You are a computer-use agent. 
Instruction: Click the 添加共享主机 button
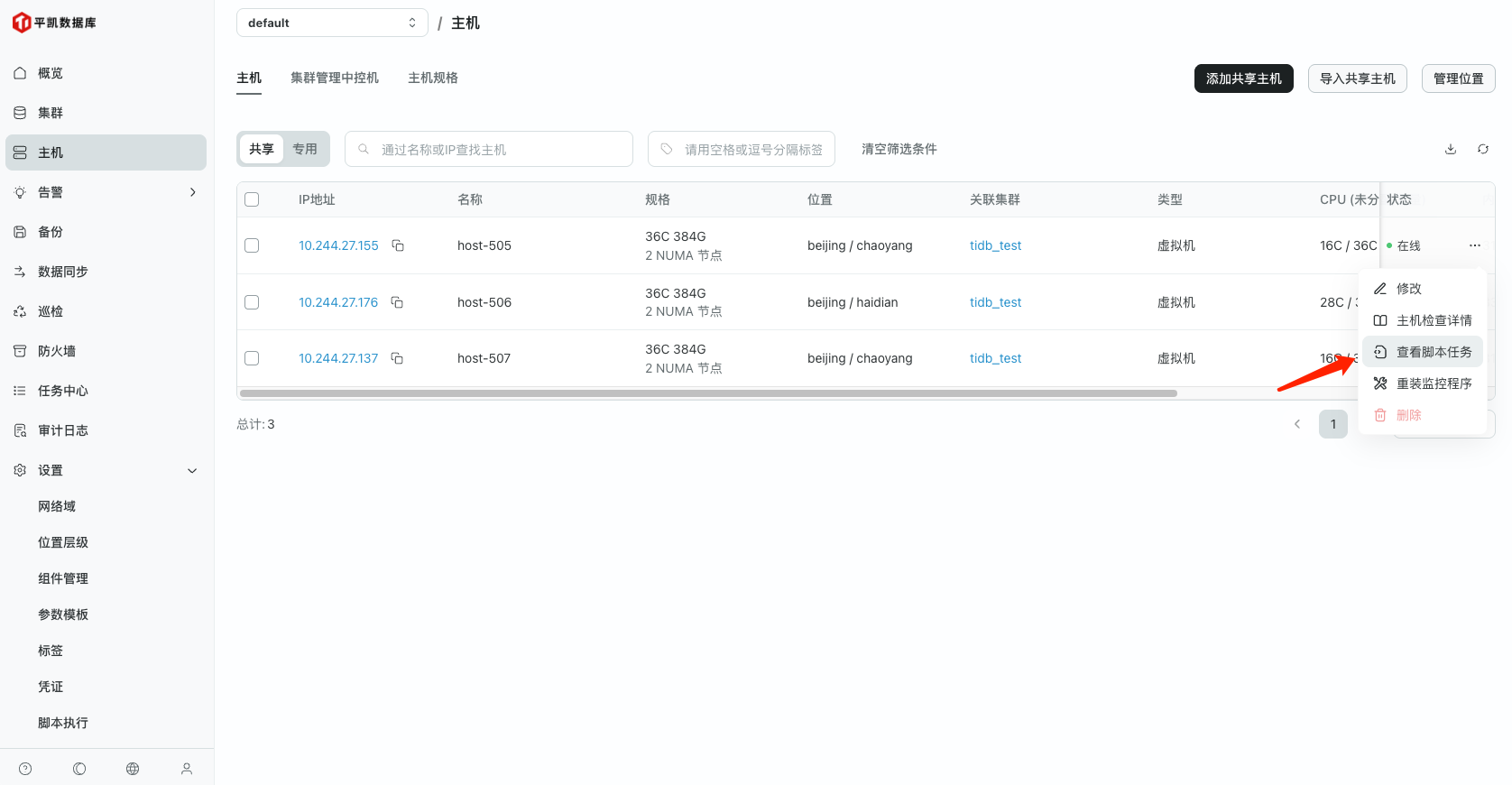coord(1243,78)
